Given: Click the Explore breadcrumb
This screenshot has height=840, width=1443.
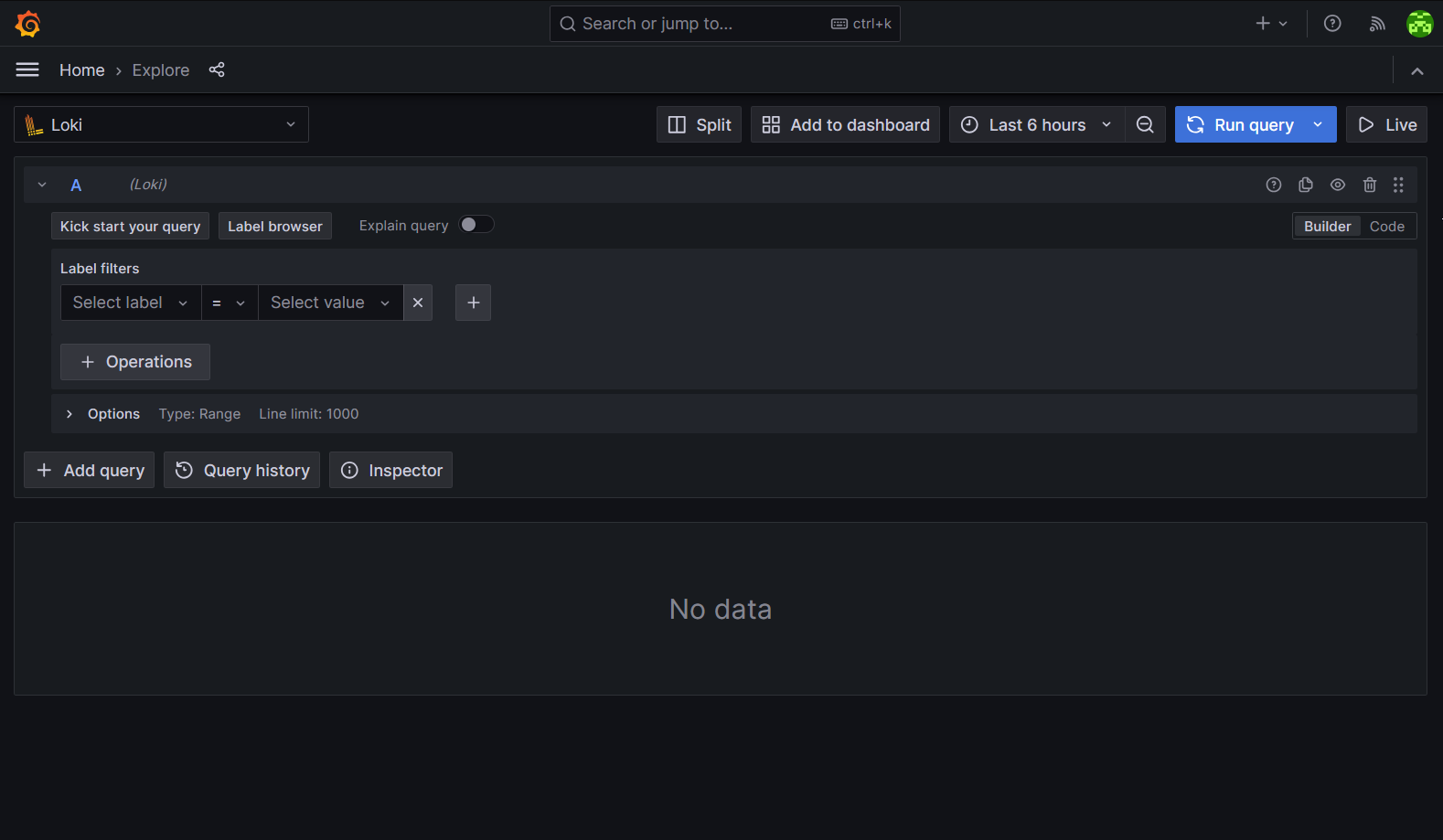Looking at the screenshot, I should point(161,70).
